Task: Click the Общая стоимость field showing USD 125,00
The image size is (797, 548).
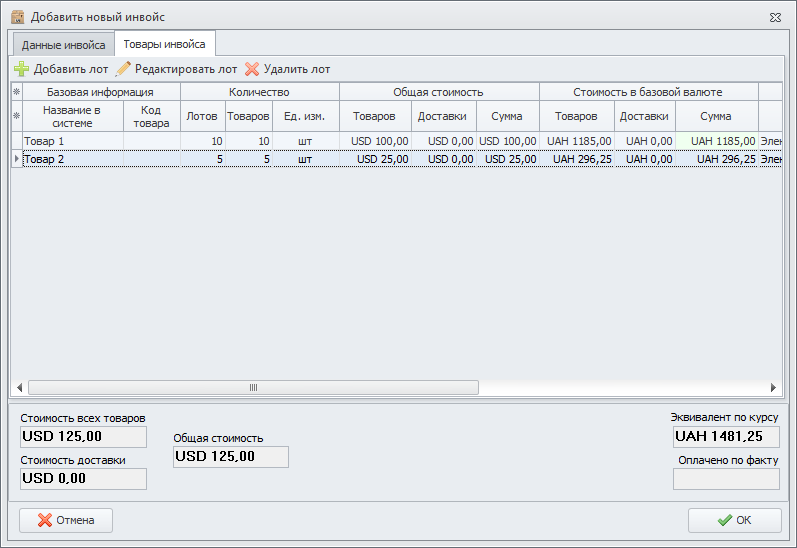Action: [x=230, y=457]
